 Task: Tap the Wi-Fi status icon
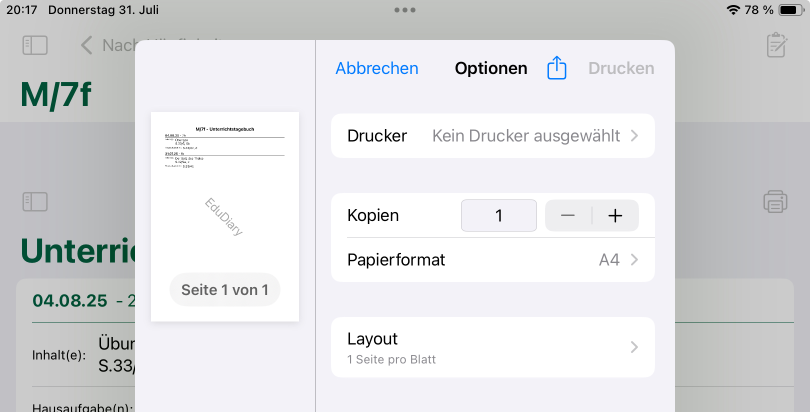pyautogui.click(x=733, y=10)
